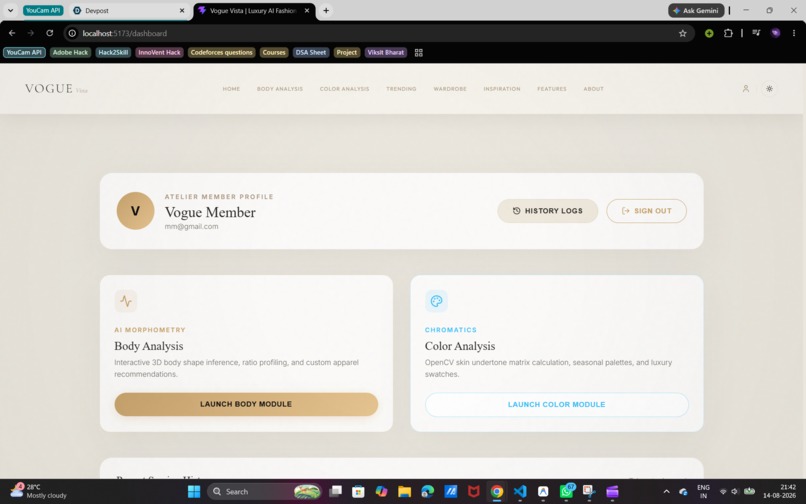
Task: Open Snipping Tool from taskbar
Action: click(589, 492)
